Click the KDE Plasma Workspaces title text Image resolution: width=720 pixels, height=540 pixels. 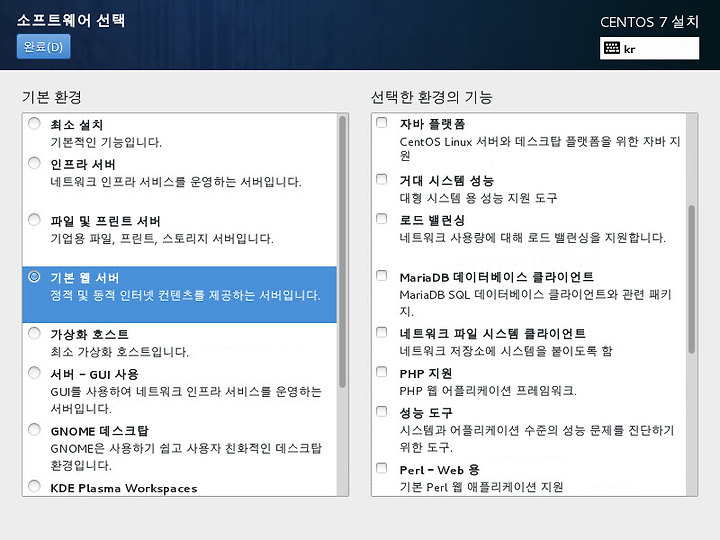coord(124,488)
